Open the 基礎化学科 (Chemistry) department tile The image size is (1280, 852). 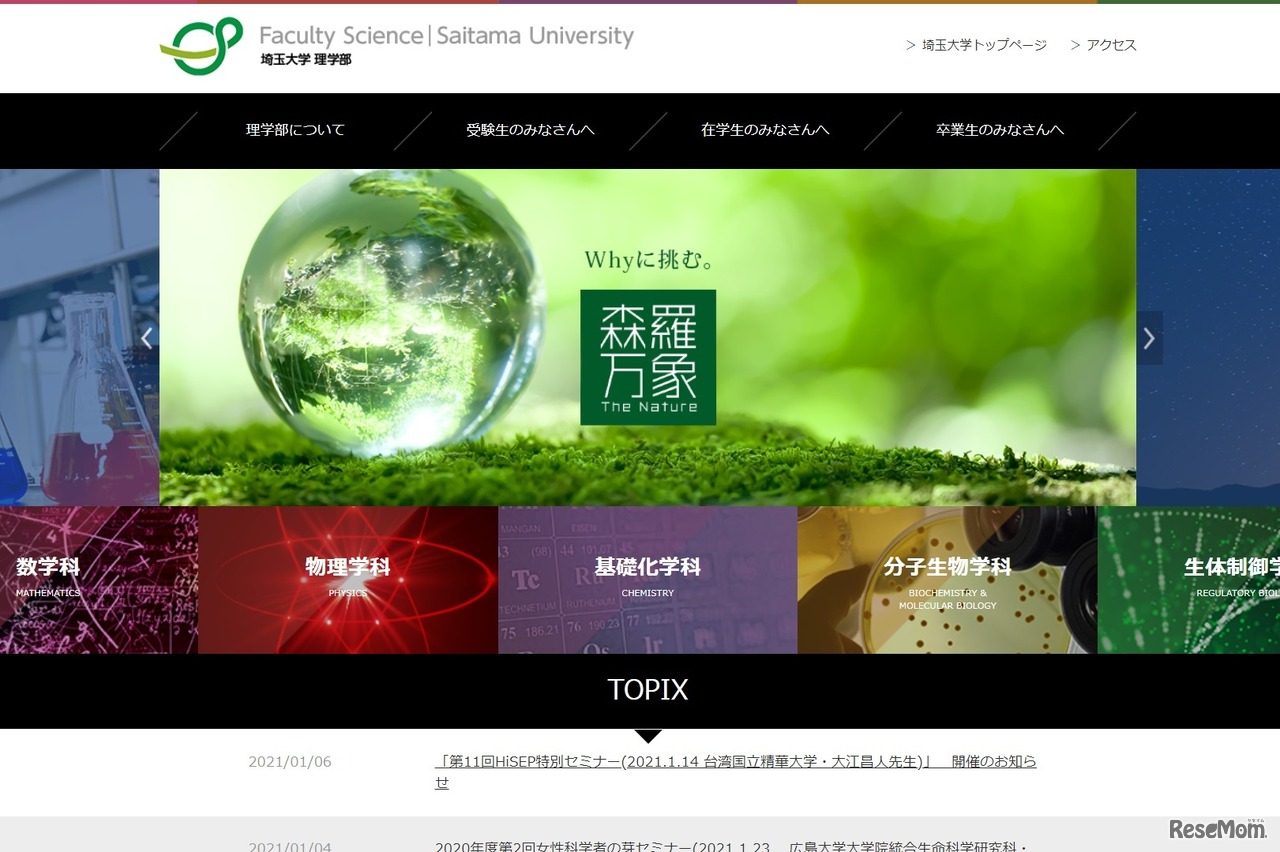point(648,578)
